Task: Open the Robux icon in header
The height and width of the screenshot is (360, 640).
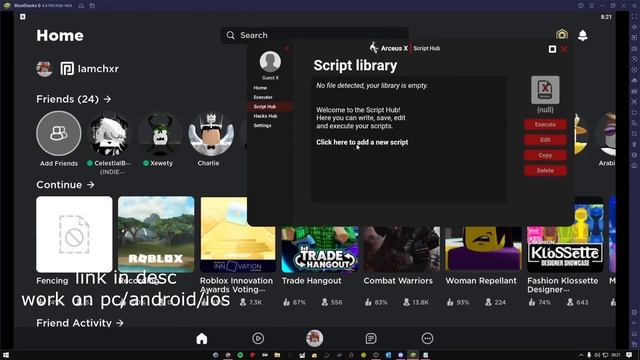Action: 562,35
